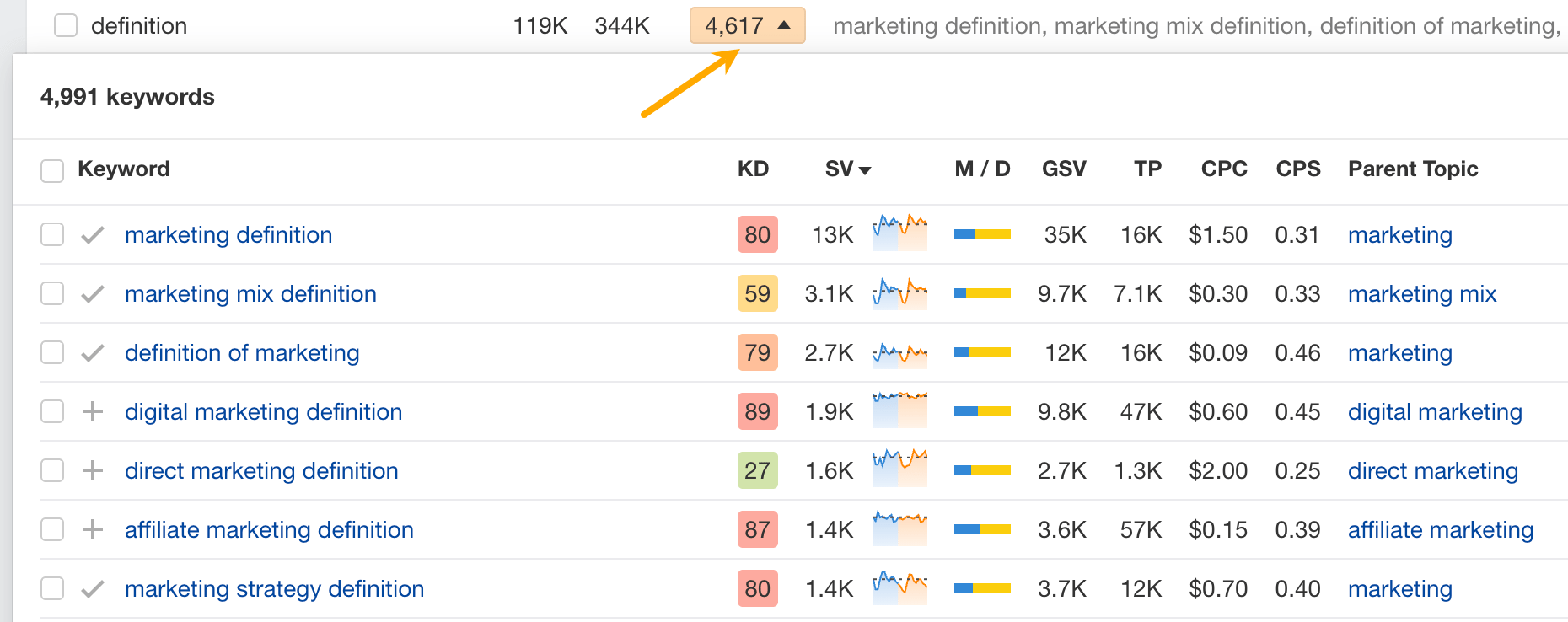
Task: Click the trend sparkline for marketing definition
Action: (x=899, y=234)
